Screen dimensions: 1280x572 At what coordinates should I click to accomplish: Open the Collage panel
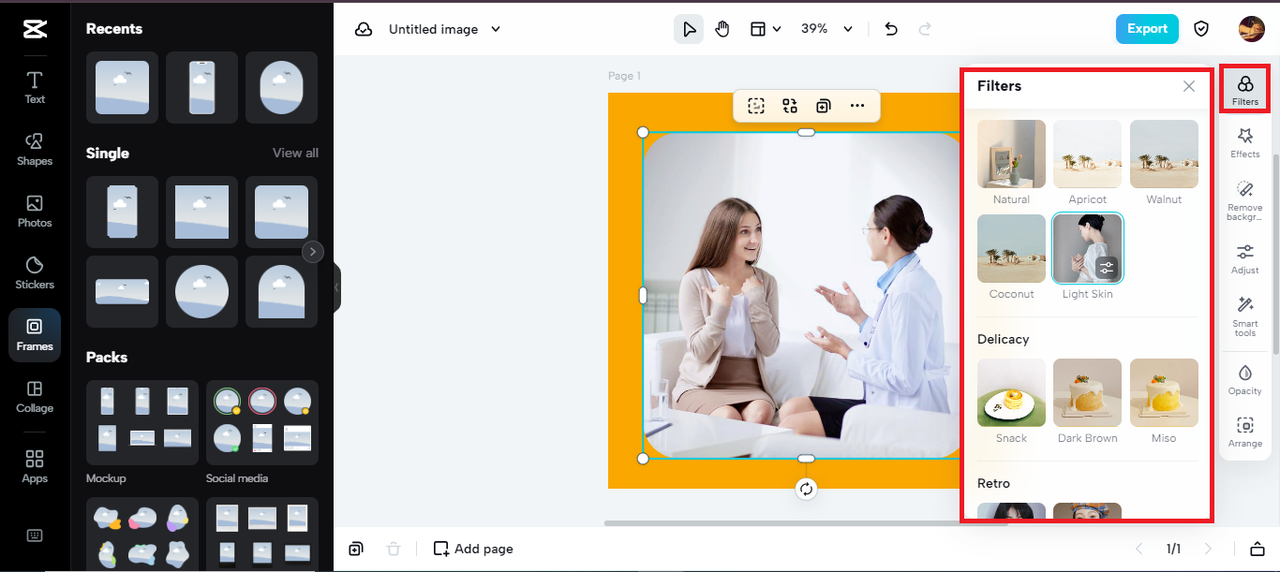pos(35,397)
